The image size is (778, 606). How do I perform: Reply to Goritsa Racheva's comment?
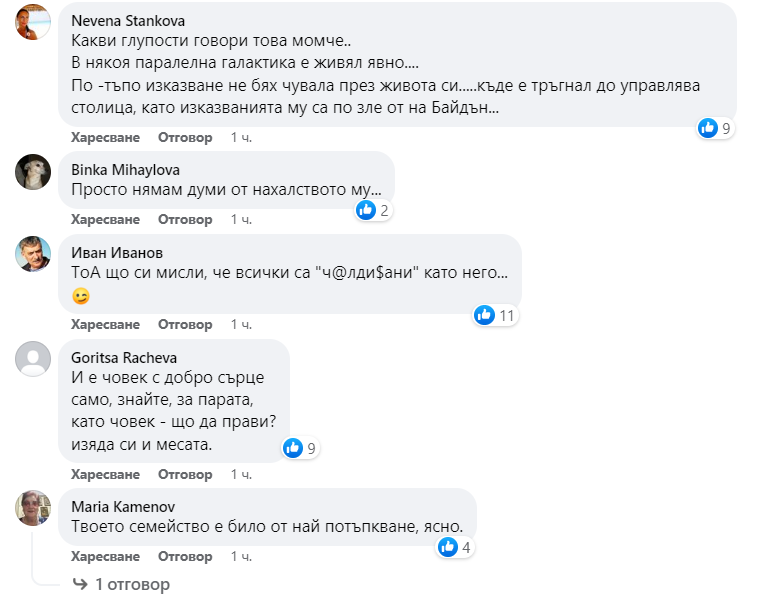[x=186, y=473]
